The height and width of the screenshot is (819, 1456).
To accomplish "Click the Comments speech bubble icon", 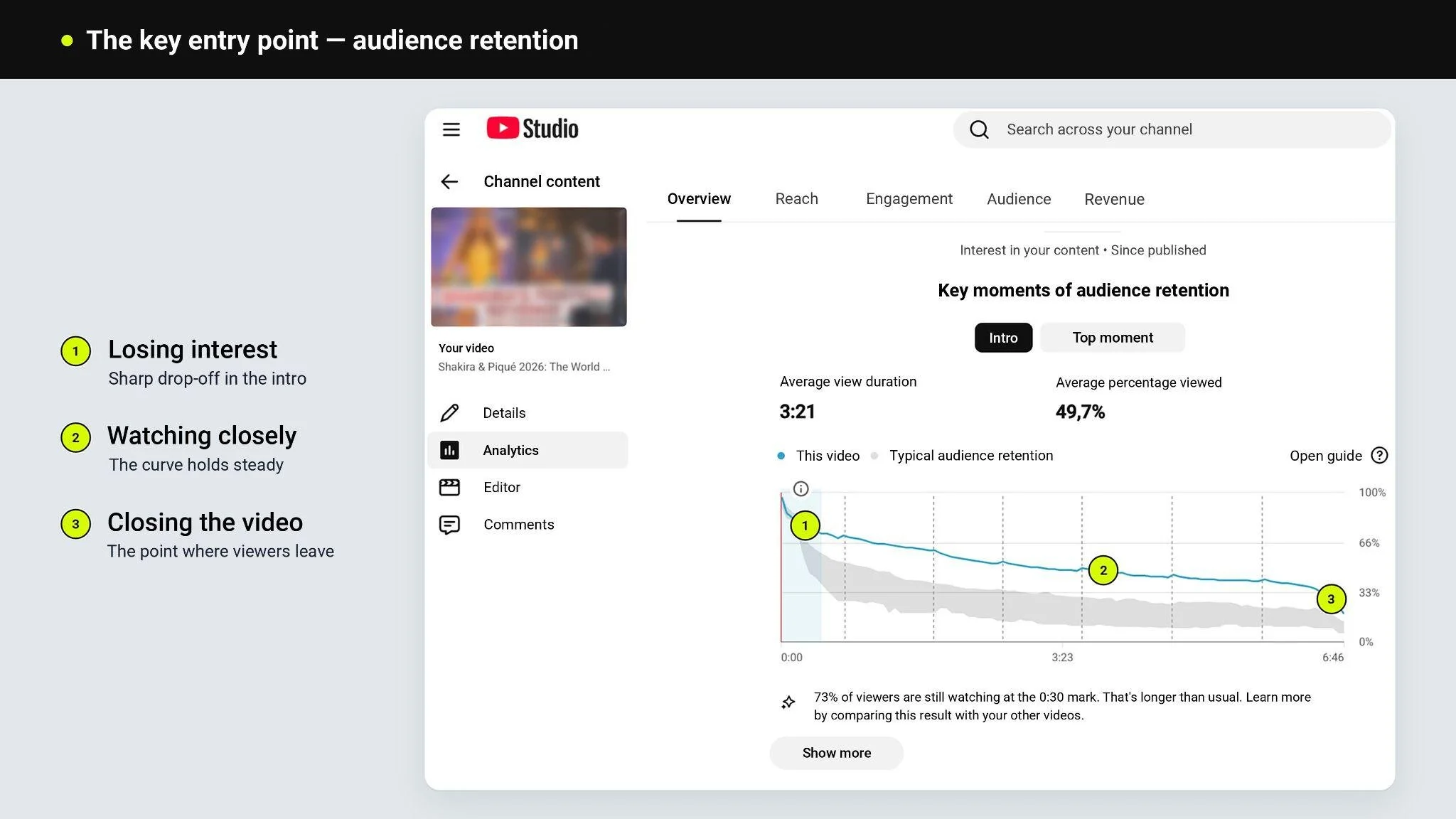I will pos(449,525).
